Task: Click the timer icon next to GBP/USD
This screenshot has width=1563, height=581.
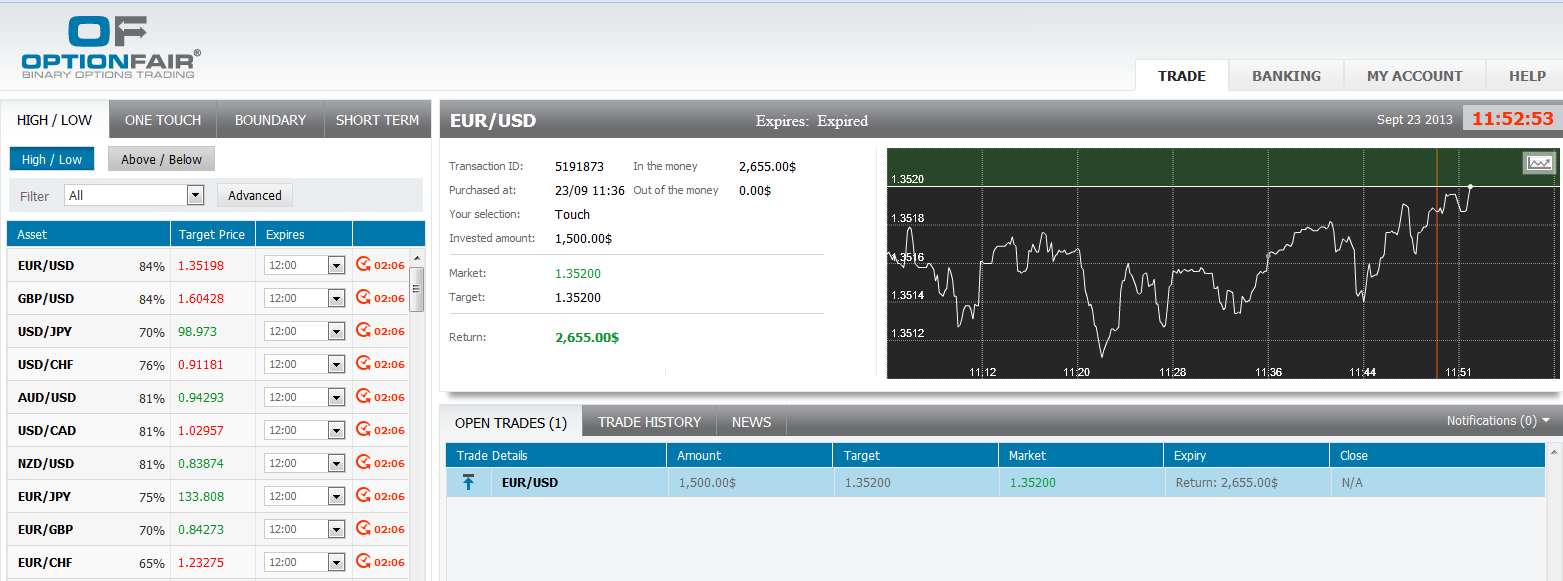Action: pos(363,297)
